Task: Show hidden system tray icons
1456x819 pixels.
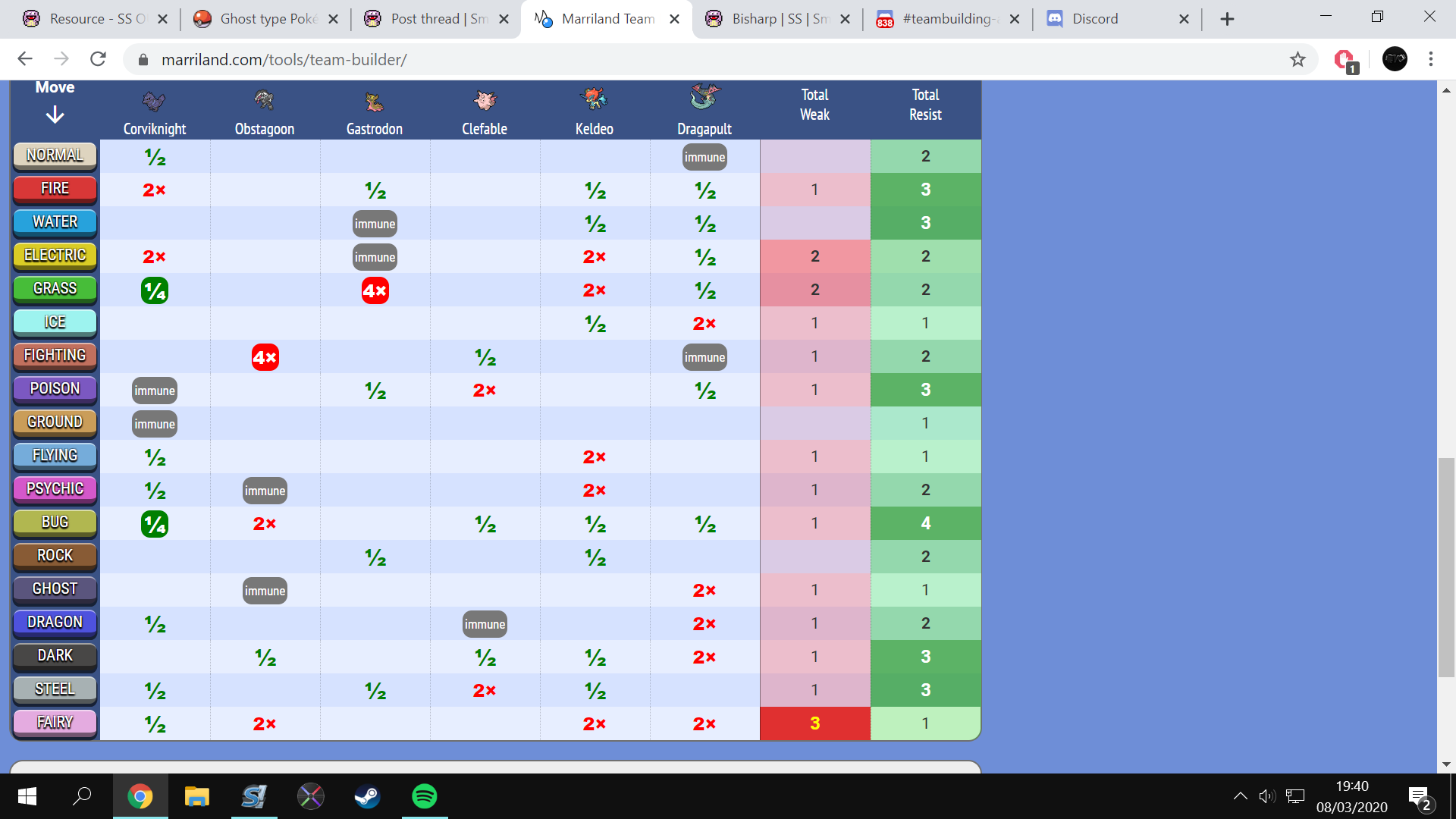Action: [x=1240, y=796]
